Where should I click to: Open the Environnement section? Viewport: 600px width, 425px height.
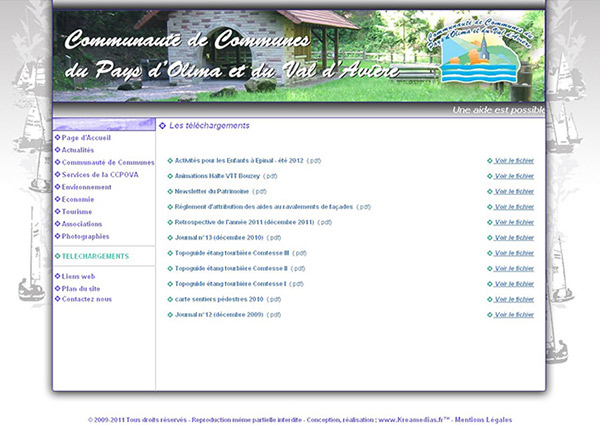[x=86, y=187]
